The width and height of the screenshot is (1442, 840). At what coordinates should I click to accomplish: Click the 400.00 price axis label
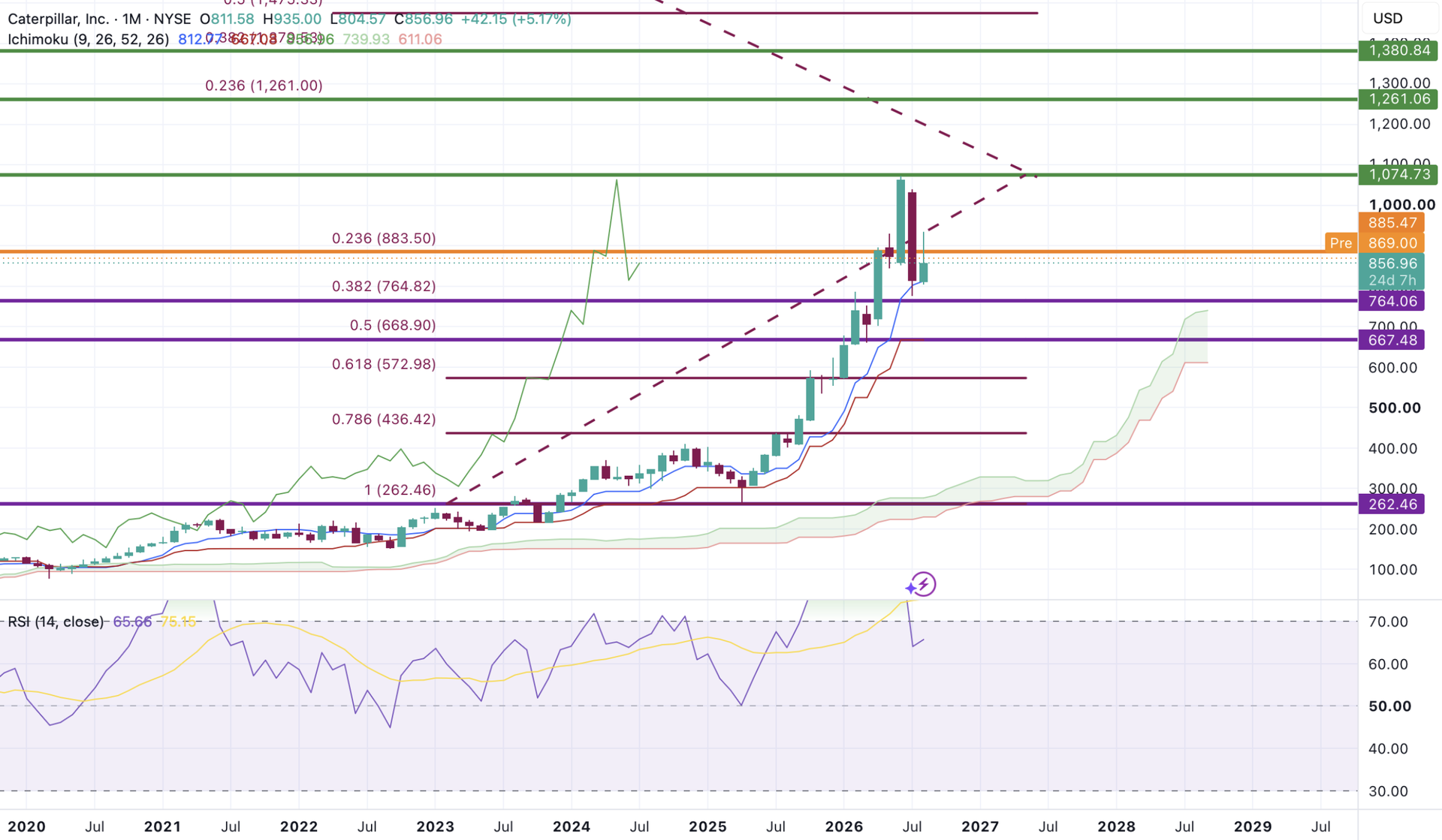coord(1393,449)
